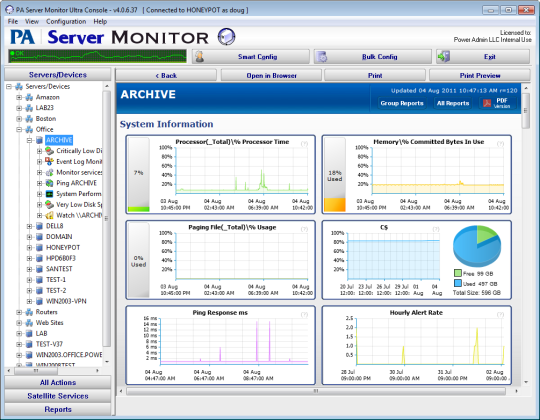Click the Critically Low Disk monitor icon
Screen dimensions: 540x420
[x=50, y=151]
